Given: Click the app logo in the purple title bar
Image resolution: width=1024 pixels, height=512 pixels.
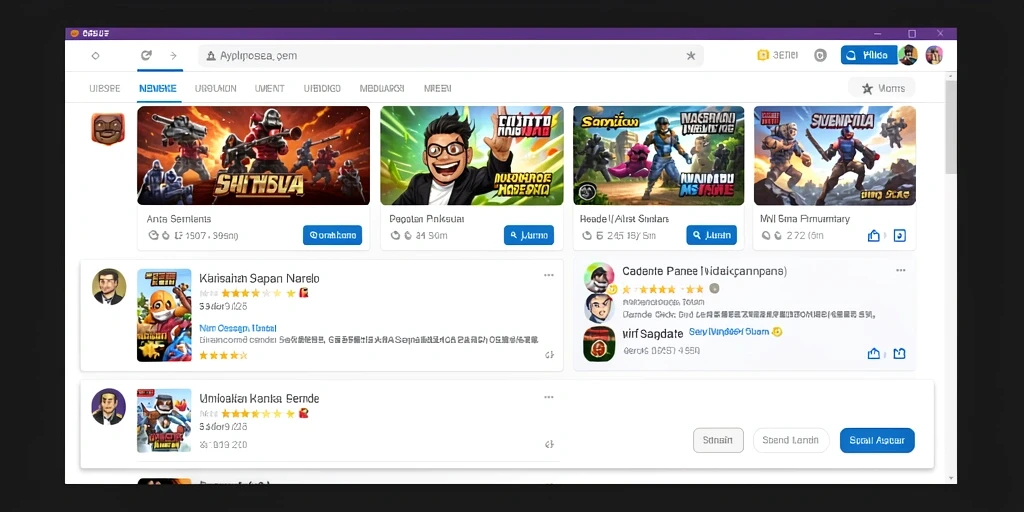Looking at the screenshot, I should point(74,33).
